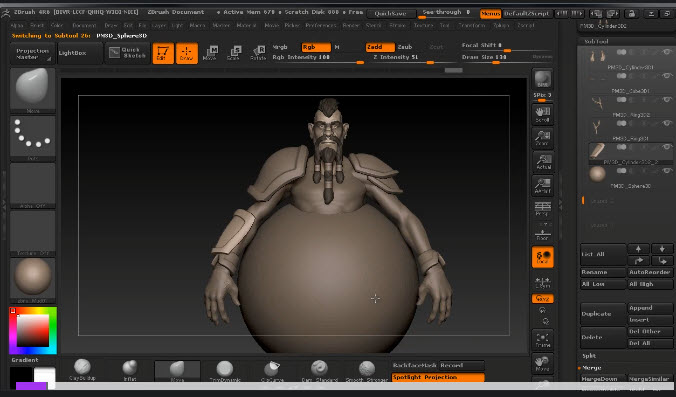This screenshot has height=397, width=676.
Task: Toggle the orange Local transform button
Action: 542,257
